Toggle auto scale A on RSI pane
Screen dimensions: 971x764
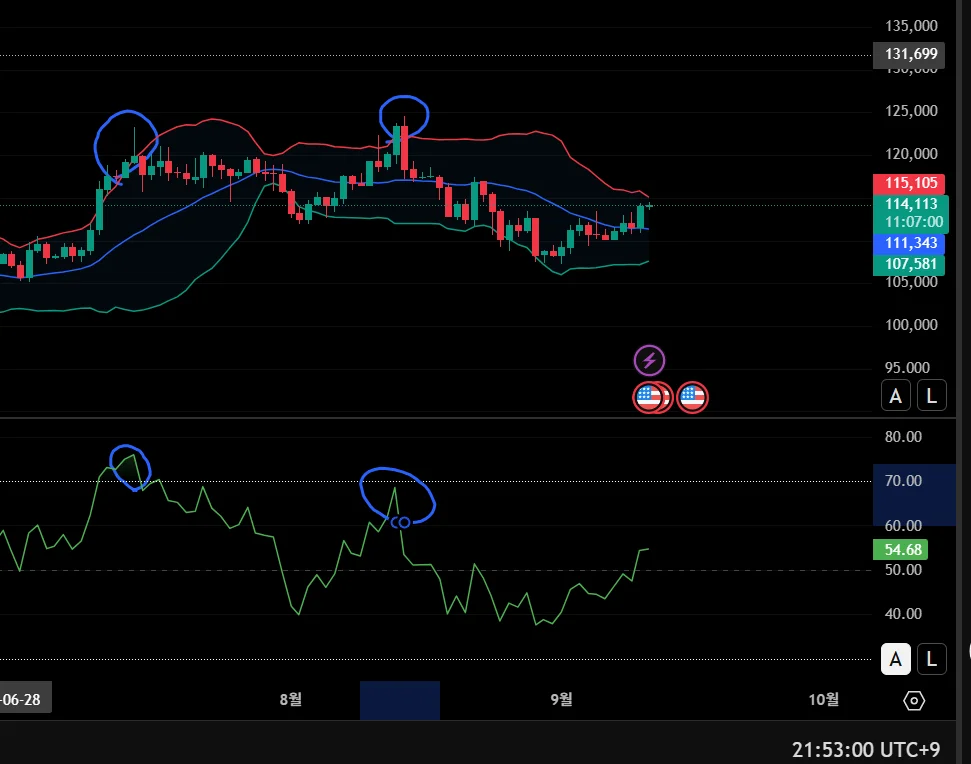tap(895, 659)
